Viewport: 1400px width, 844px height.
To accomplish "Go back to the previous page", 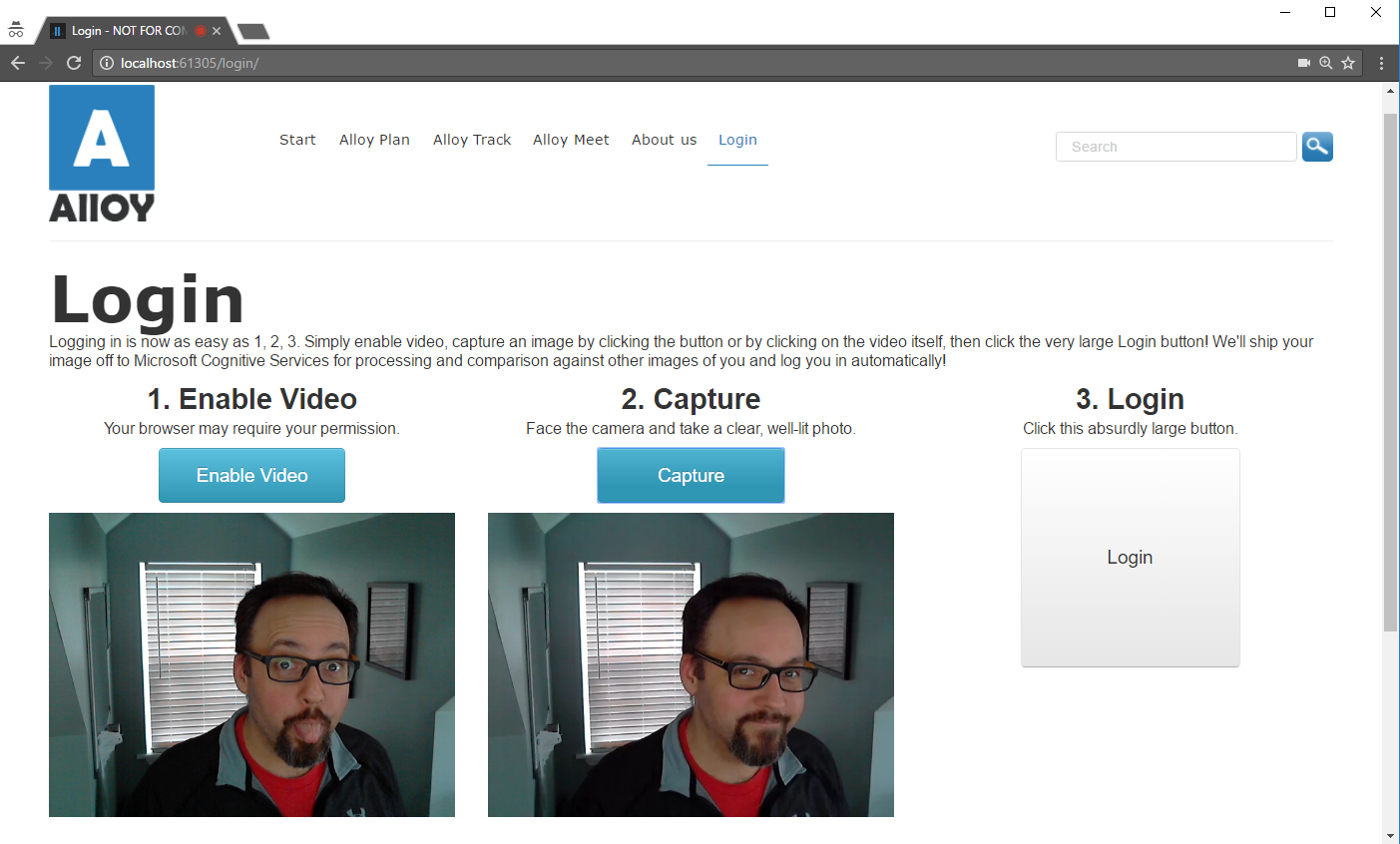I will tap(17, 62).
